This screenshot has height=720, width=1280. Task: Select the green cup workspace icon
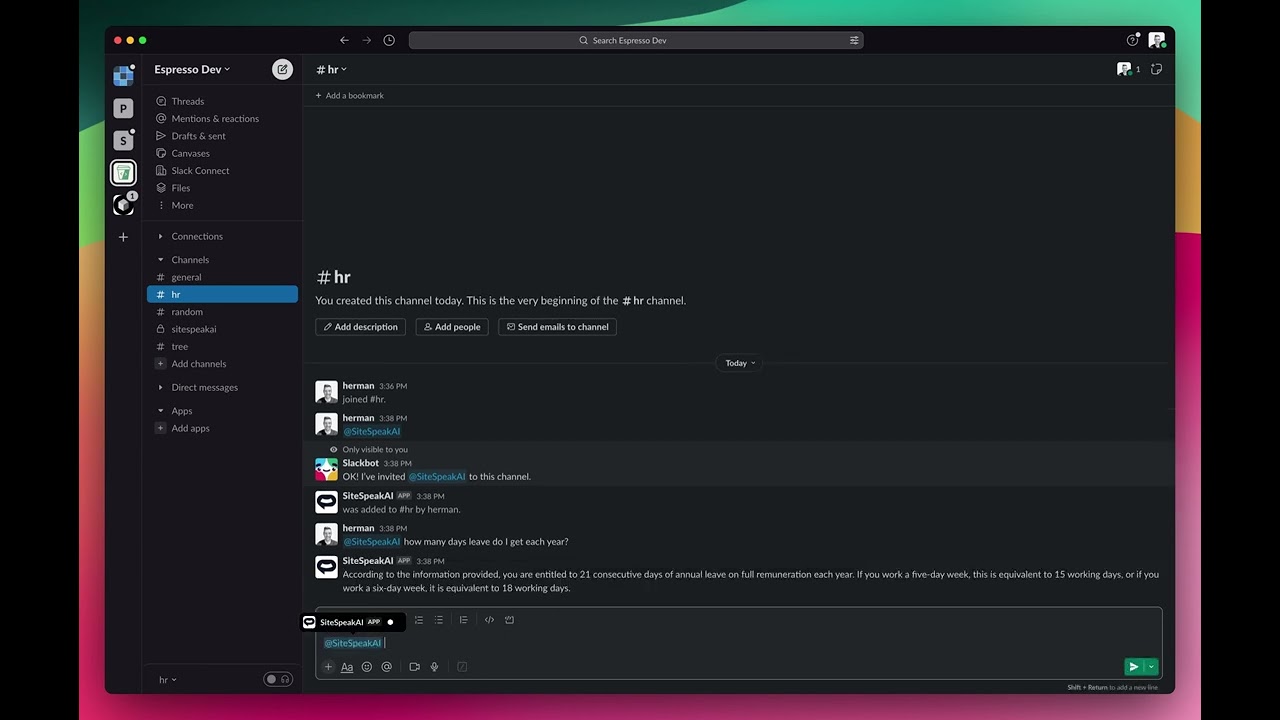point(123,172)
